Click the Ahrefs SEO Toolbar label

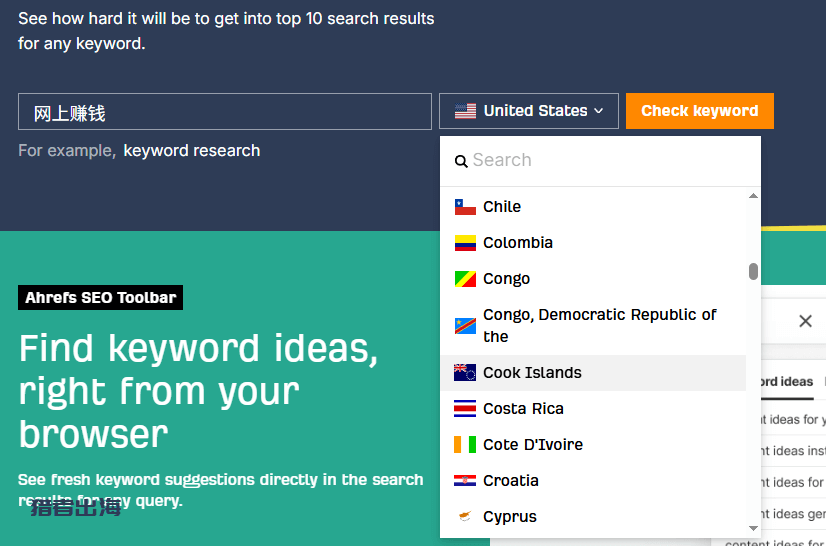point(100,298)
